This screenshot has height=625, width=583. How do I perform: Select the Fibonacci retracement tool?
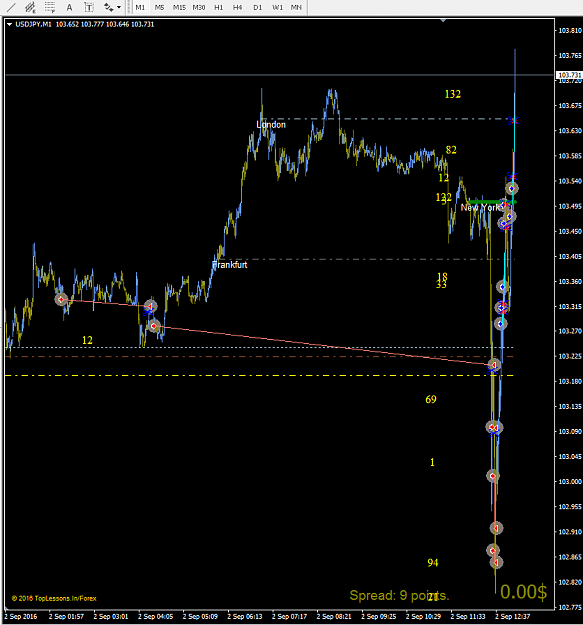point(50,7)
